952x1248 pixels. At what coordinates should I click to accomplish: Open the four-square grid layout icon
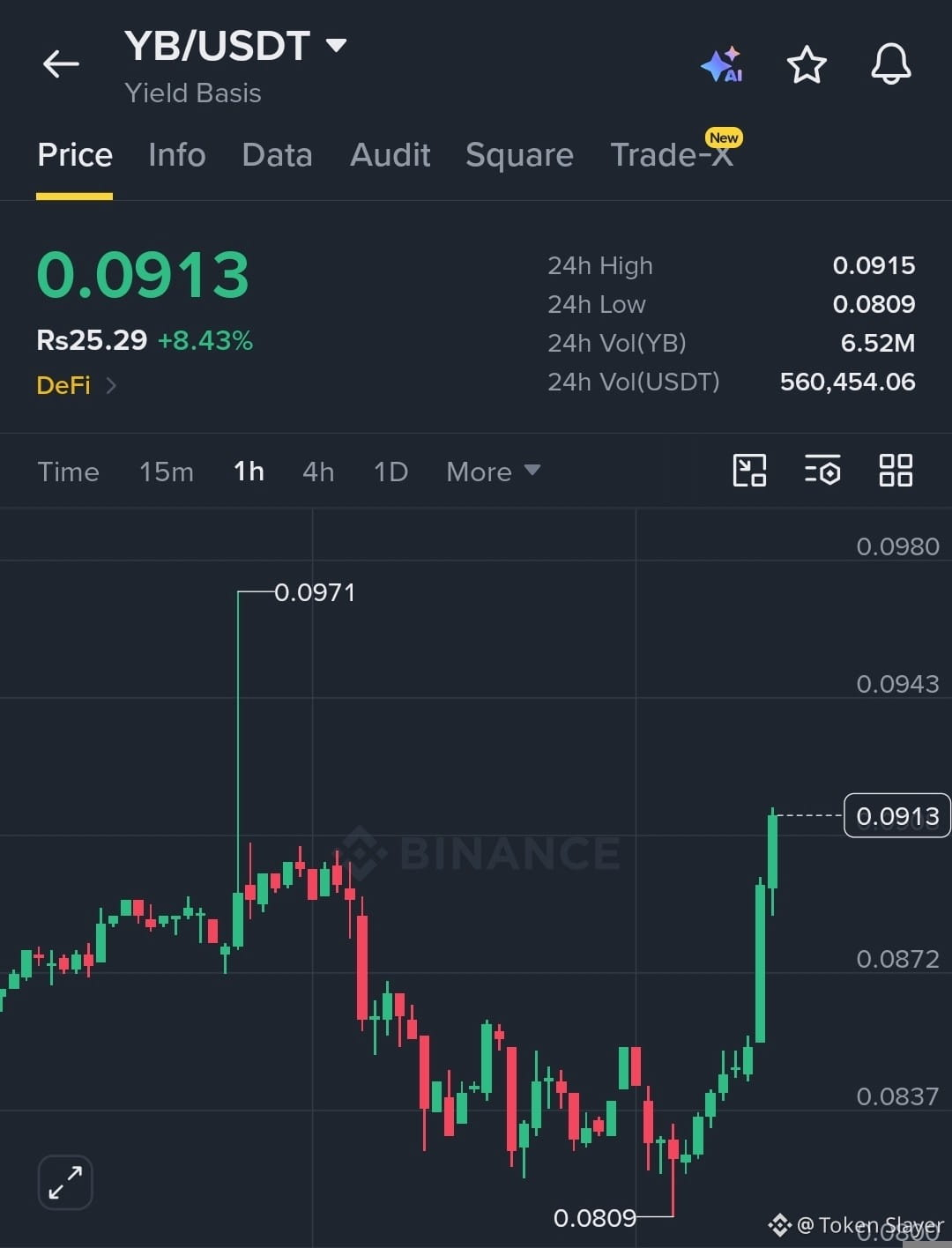[896, 471]
